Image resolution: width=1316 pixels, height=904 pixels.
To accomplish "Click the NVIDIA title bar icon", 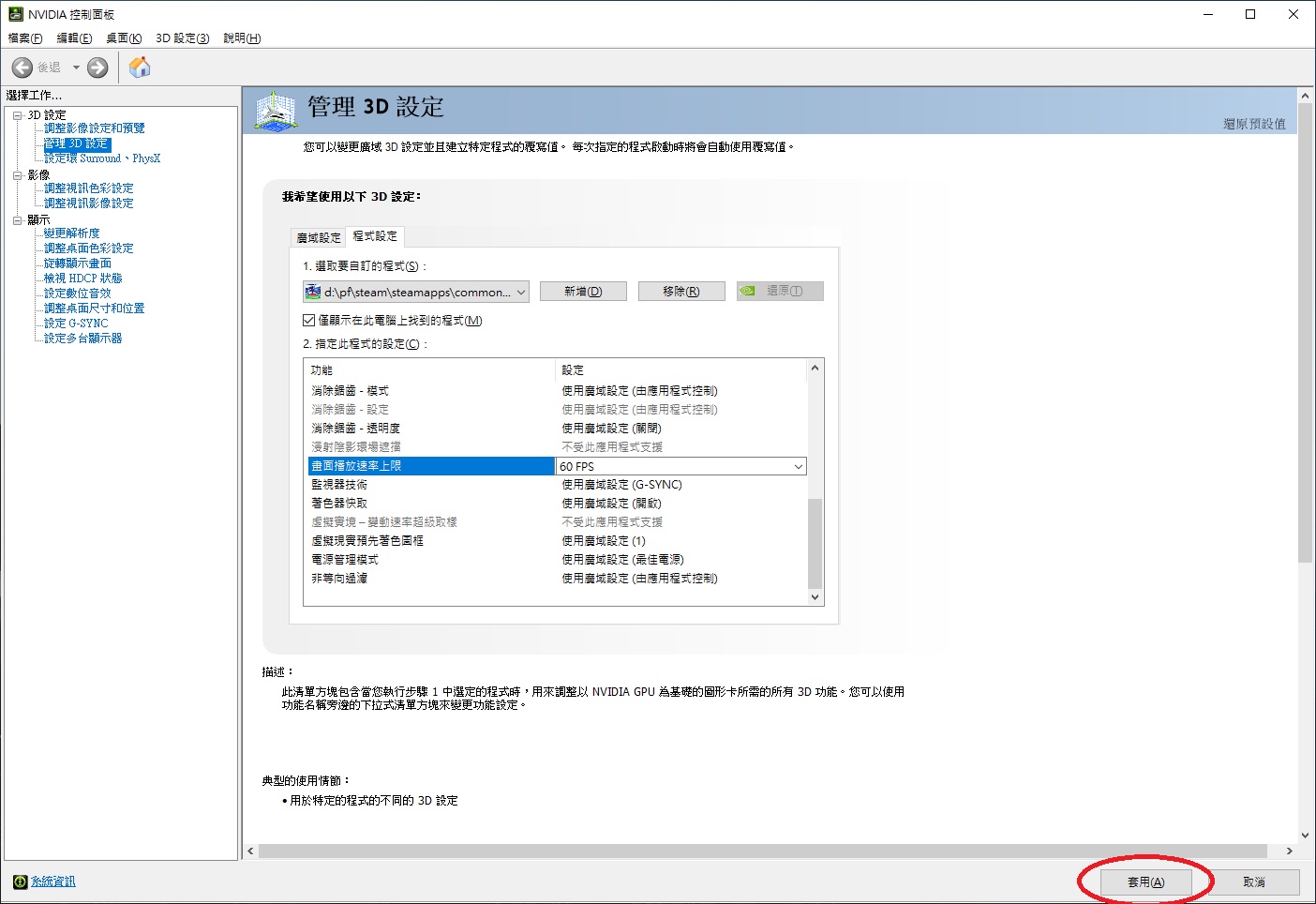I will [15, 14].
